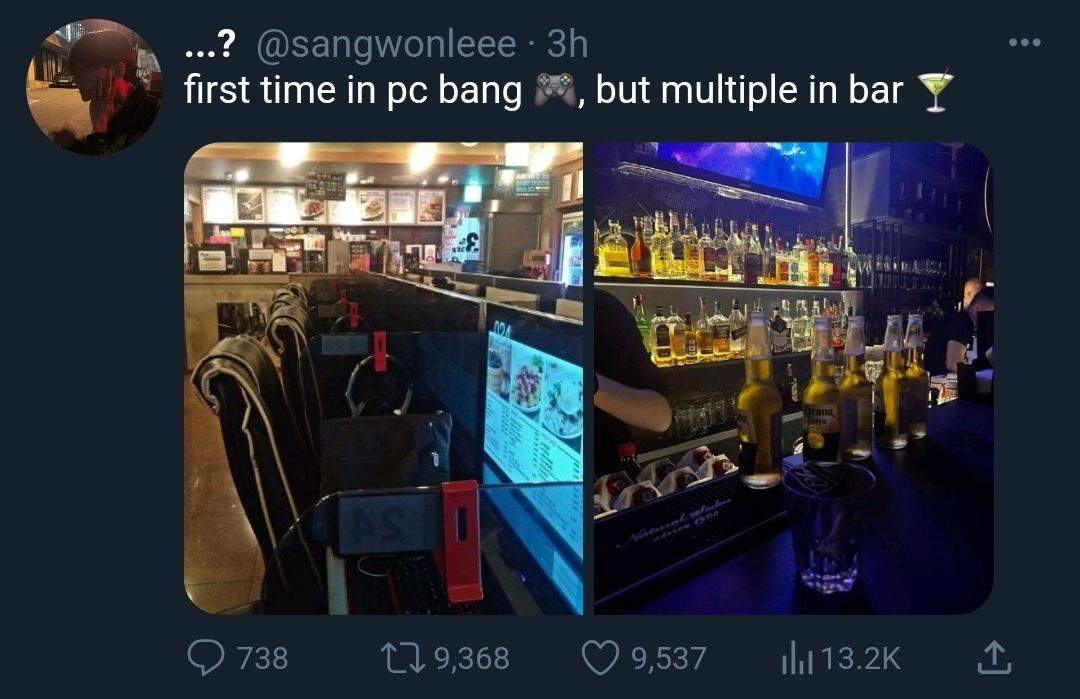
Task: Open the tweet via the 3h timestamp
Action: (x=568, y=45)
